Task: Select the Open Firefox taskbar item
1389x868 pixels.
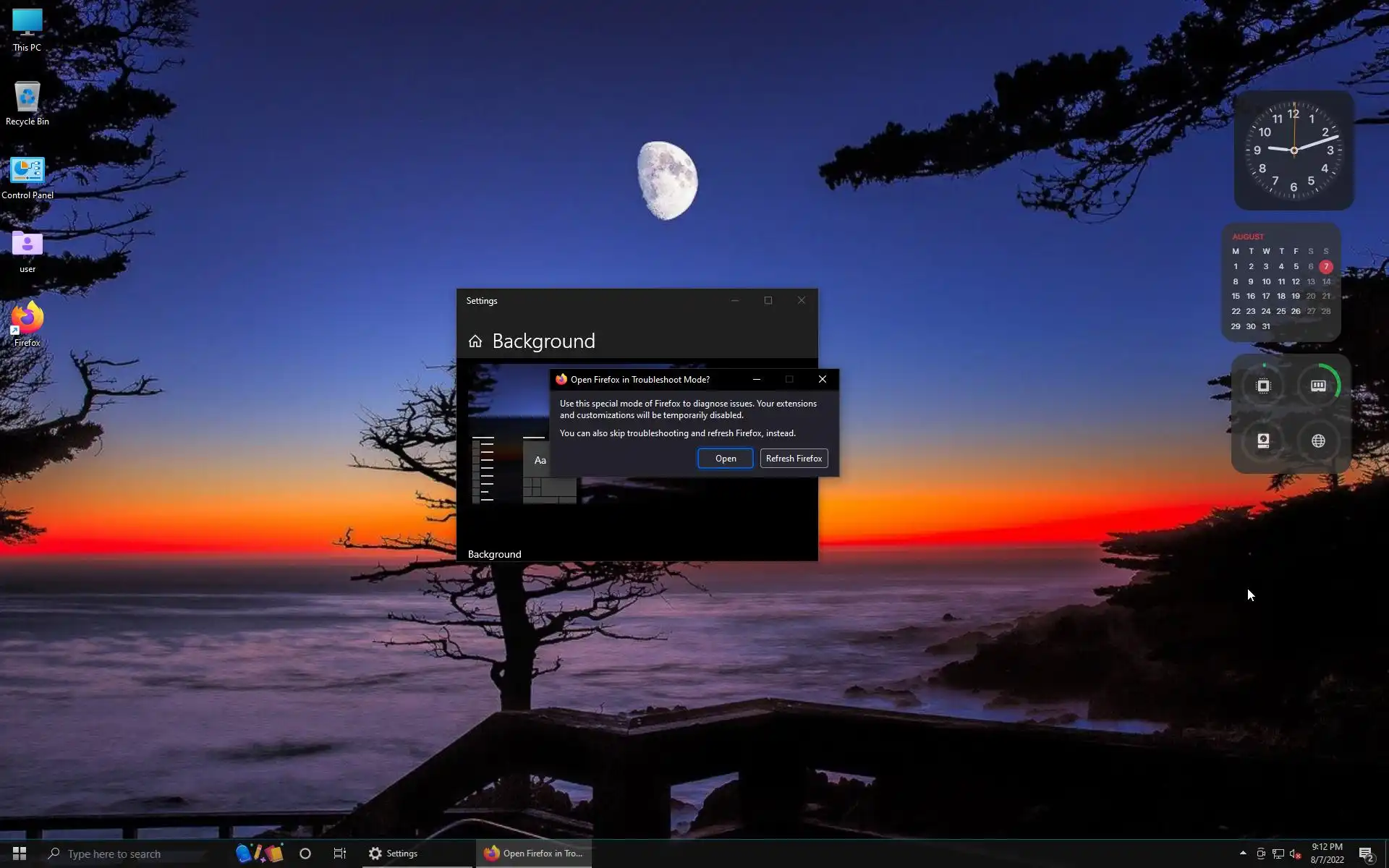Action: tap(534, 854)
